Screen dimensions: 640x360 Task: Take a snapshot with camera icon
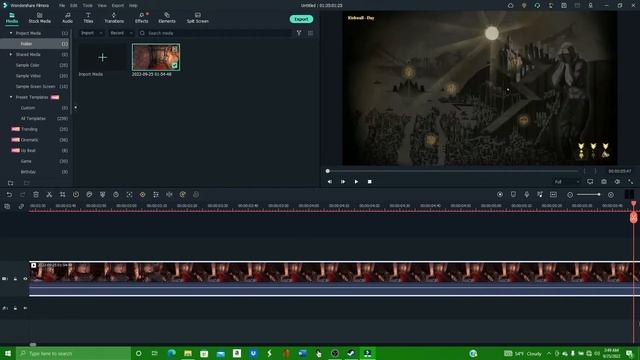[604, 182]
